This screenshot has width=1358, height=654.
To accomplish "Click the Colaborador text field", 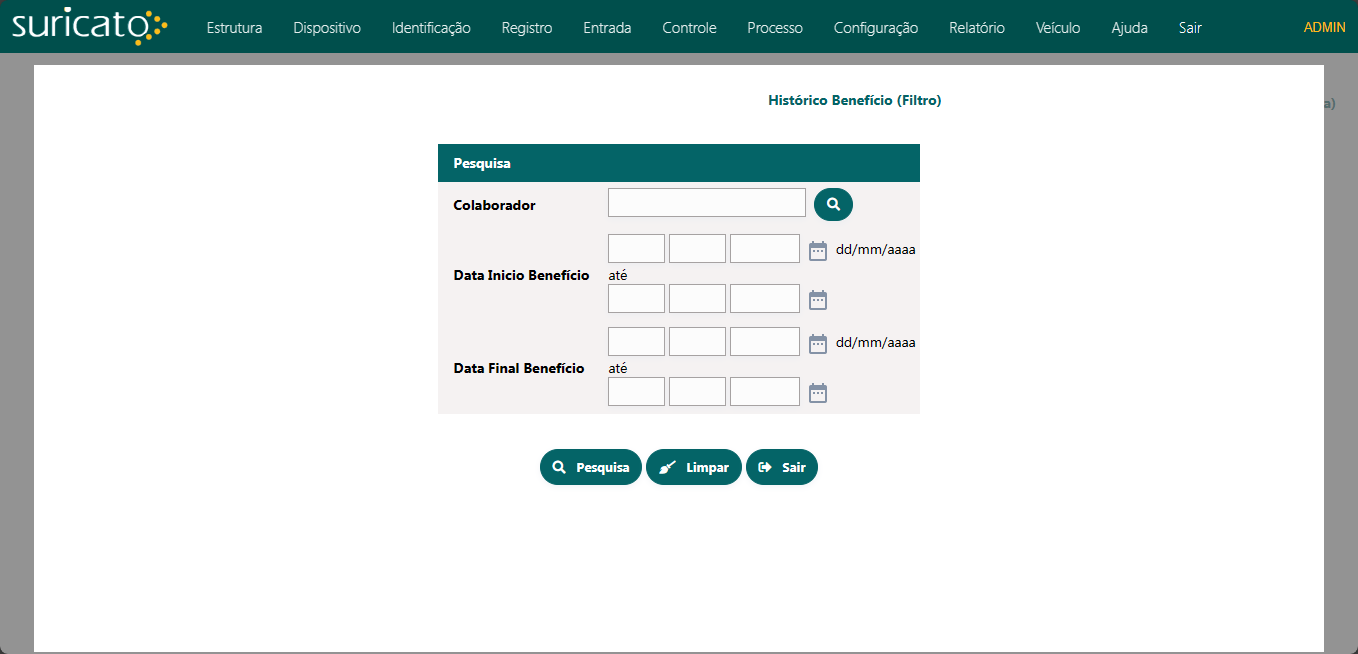I will [706, 203].
